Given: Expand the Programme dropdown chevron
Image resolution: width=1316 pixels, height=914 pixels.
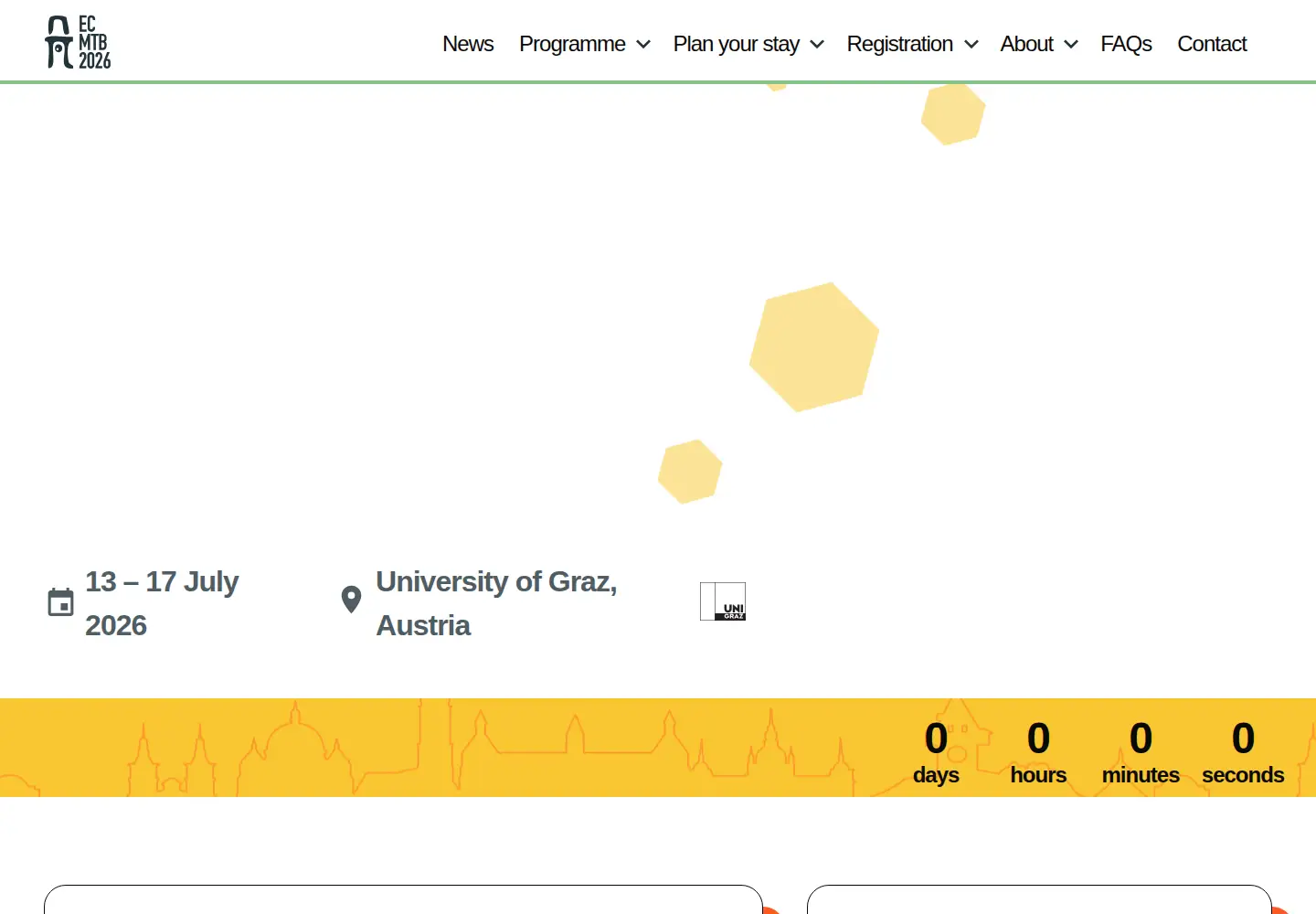Looking at the screenshot, I should 643,44.
